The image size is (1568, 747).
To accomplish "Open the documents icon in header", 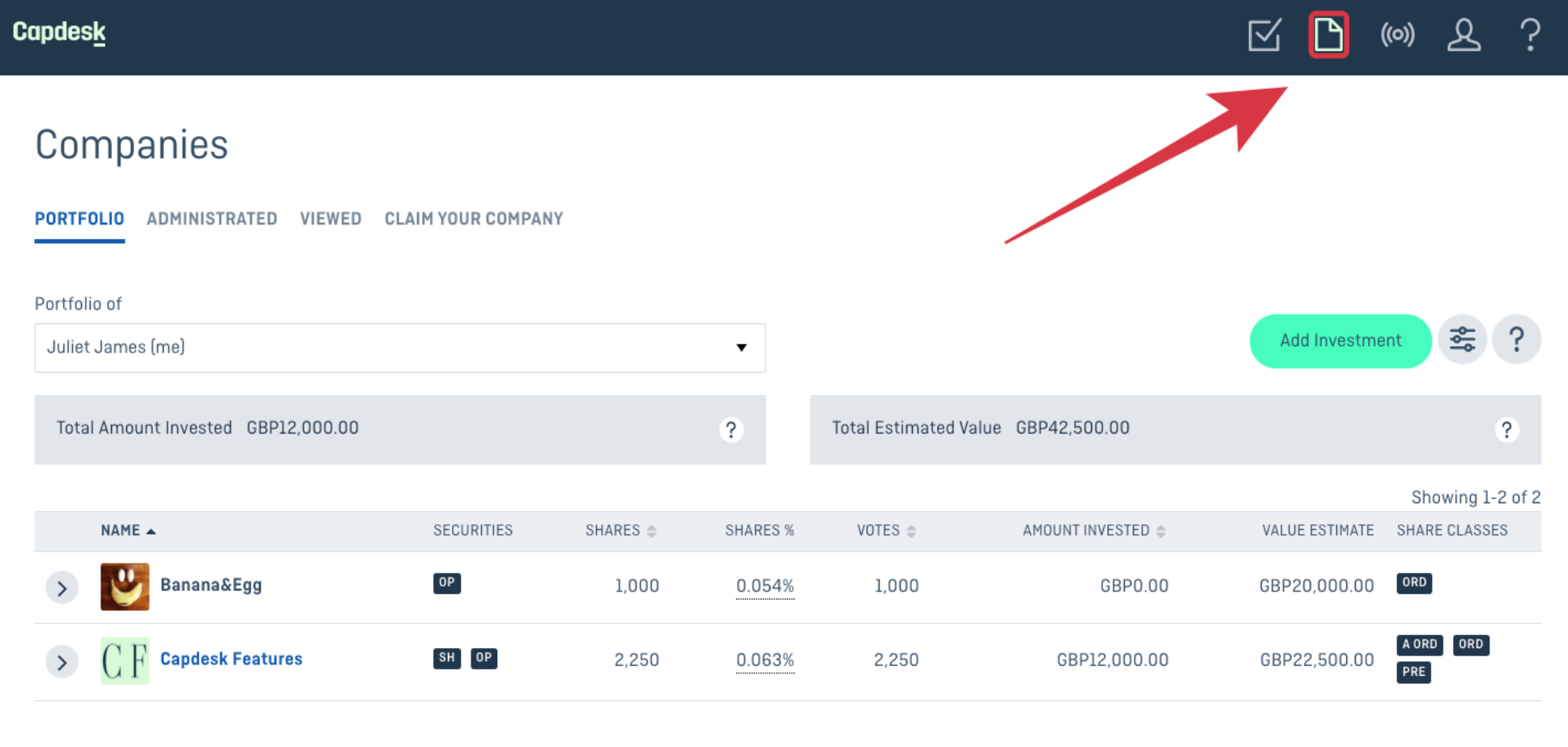I will (1328, 35).
